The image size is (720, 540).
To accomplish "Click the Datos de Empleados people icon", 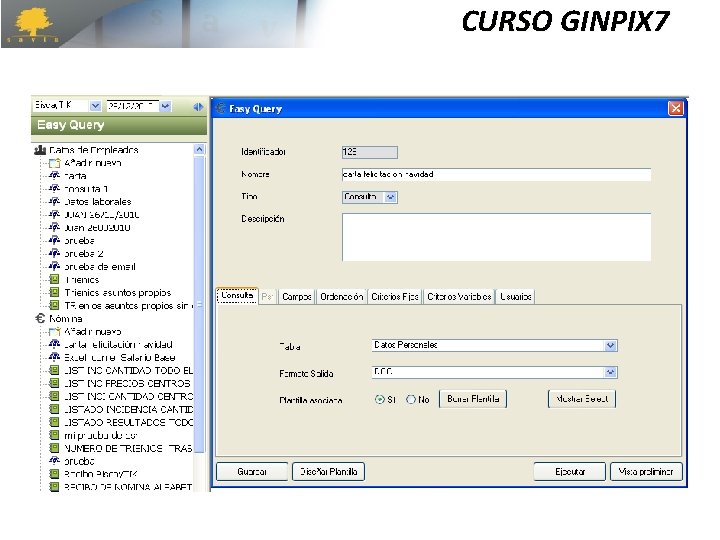I will [40, 150].
